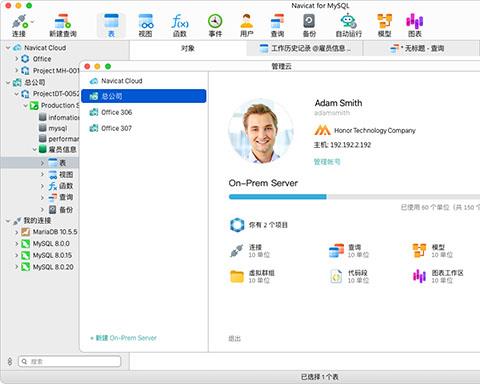Click the 查询 icon in On-Prem Server panel
480x384 pixels.
pyautogui.click(x=336, y=251)
